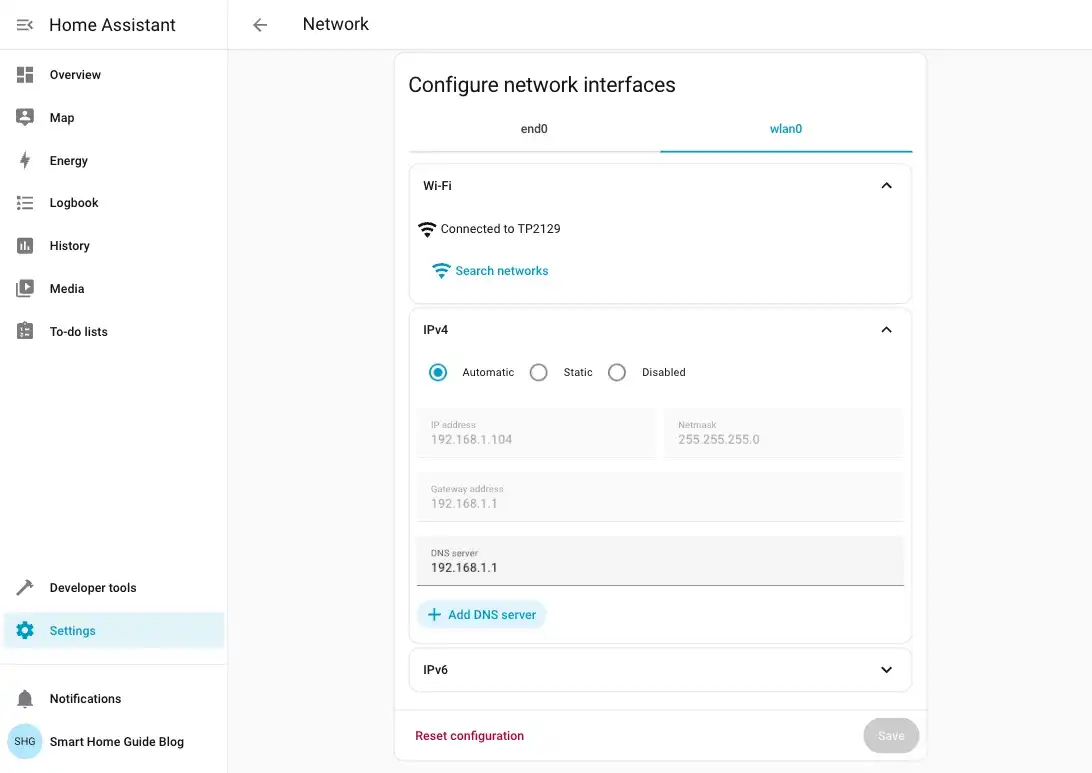
Task: Select the Logbook icon
Action: (x=23, y=202)
